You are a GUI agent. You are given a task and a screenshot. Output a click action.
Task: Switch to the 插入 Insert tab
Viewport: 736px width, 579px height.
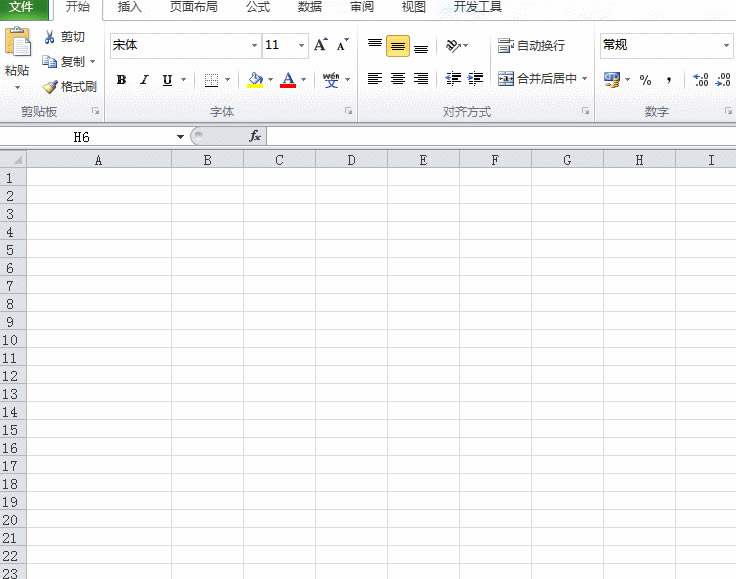click(130, 7)
